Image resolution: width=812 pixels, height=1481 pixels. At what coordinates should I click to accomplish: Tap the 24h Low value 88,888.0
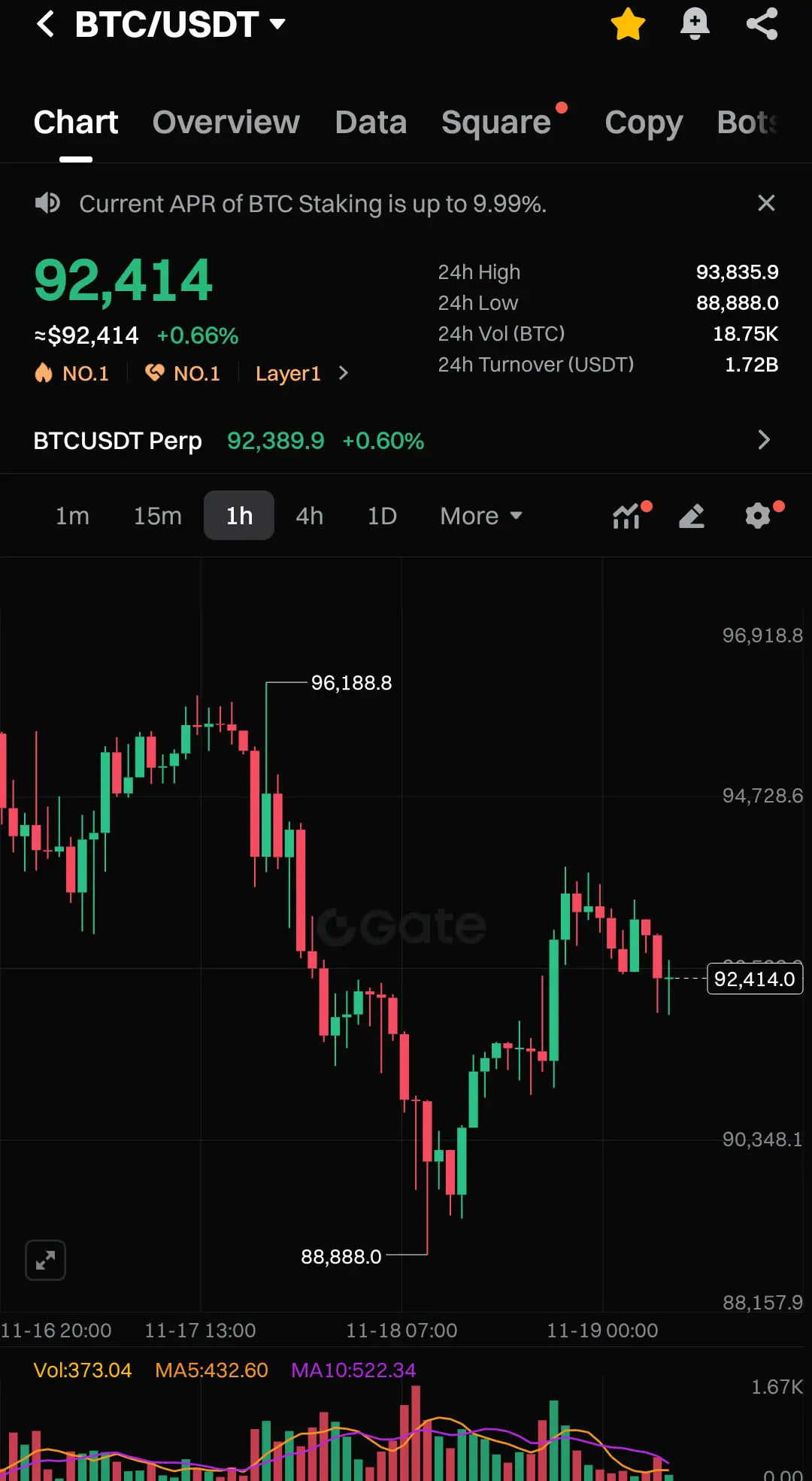point(738,303)
